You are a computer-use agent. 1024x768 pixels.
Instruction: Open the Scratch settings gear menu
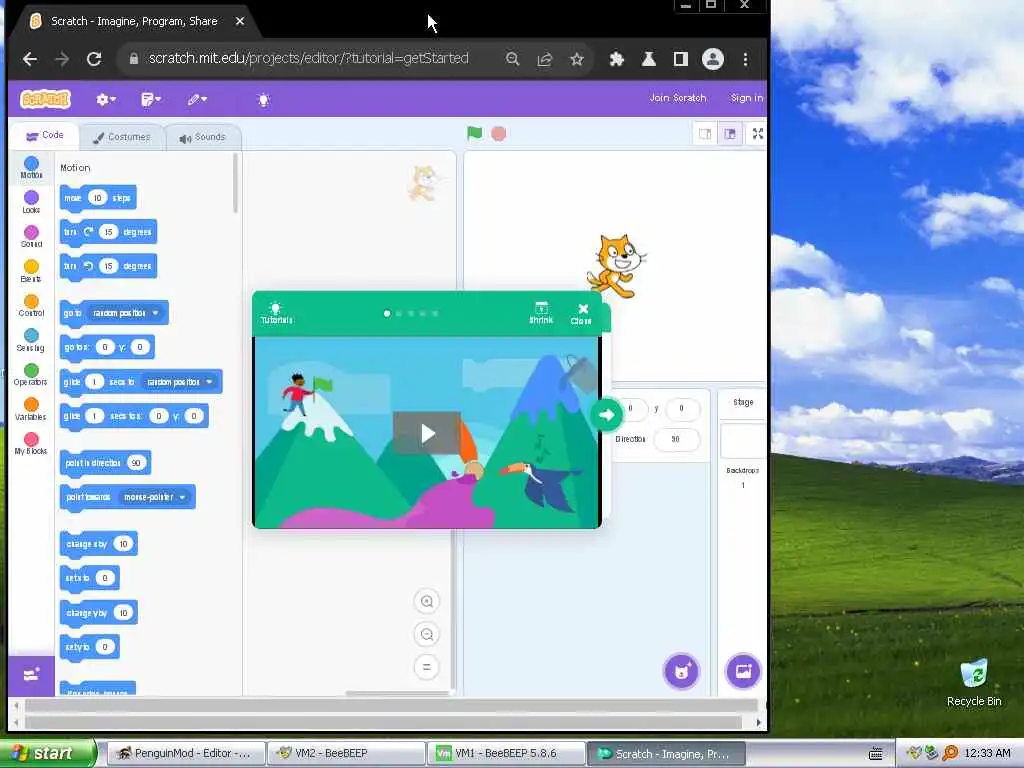[x=106, y=99]
